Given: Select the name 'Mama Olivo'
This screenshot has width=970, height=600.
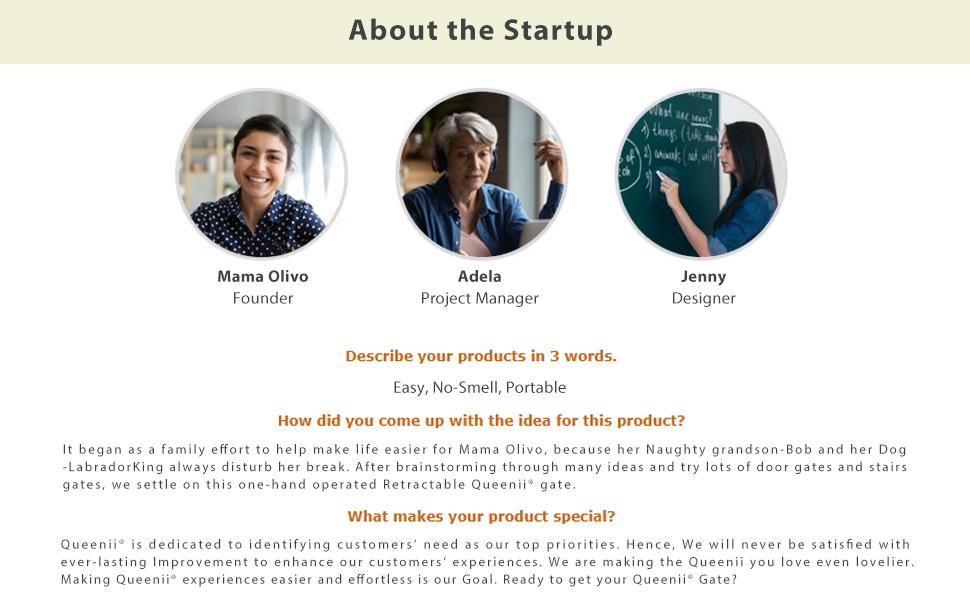Looking at the screenshot, I should coord(263,276).
